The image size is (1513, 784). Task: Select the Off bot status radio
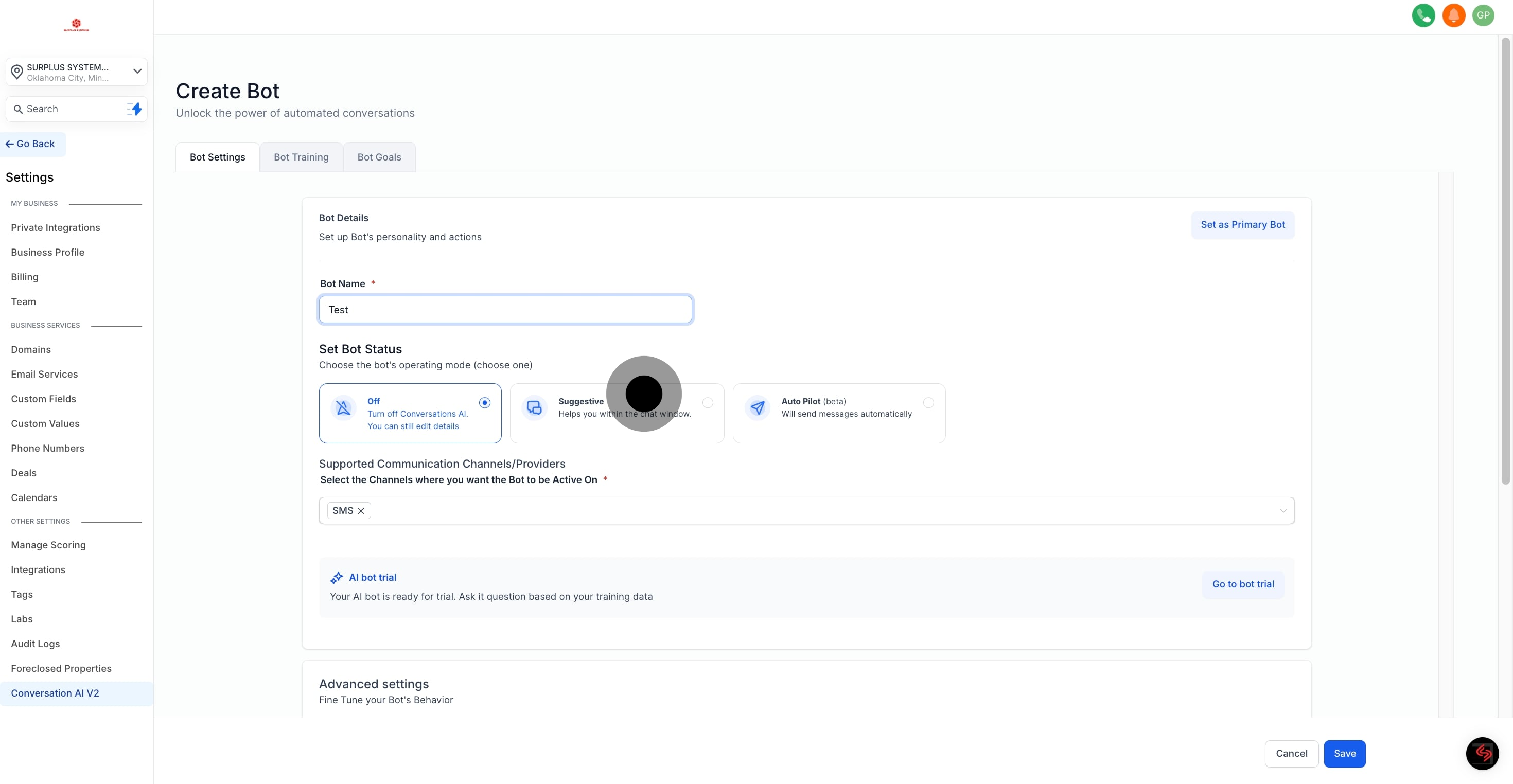[485, 402]
